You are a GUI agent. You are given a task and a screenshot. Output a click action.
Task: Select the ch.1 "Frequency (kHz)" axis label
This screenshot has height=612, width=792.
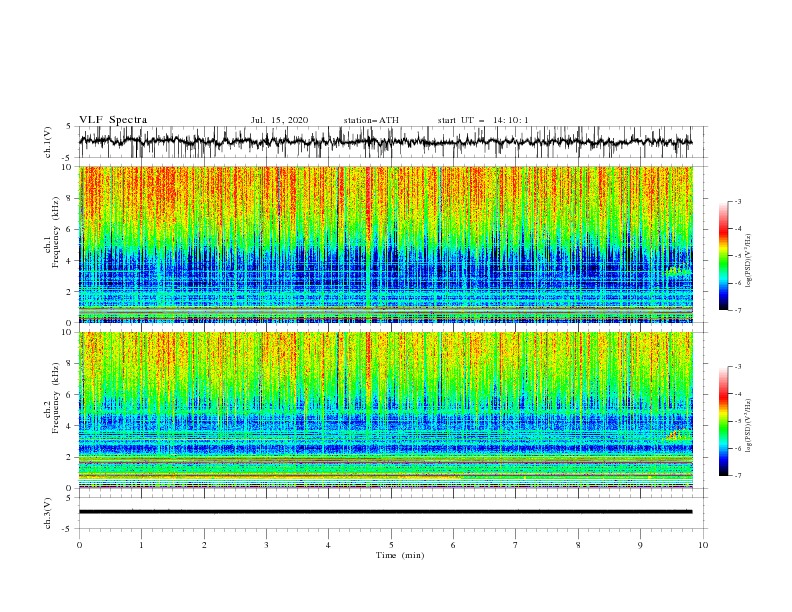tap(56, 233)
